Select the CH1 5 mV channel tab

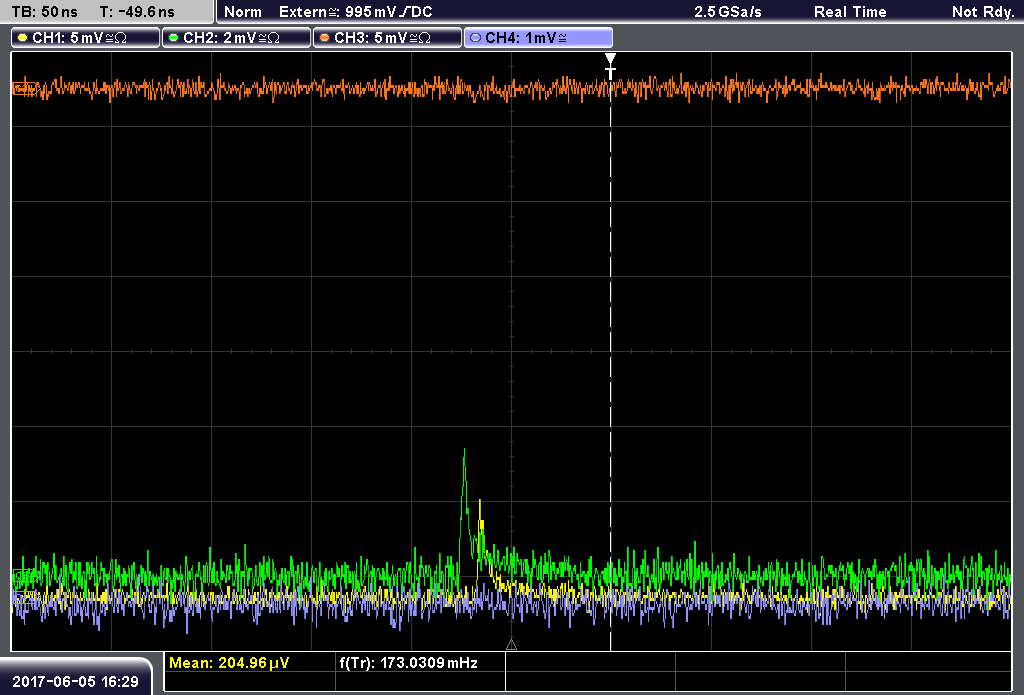[x=86, y=38]
